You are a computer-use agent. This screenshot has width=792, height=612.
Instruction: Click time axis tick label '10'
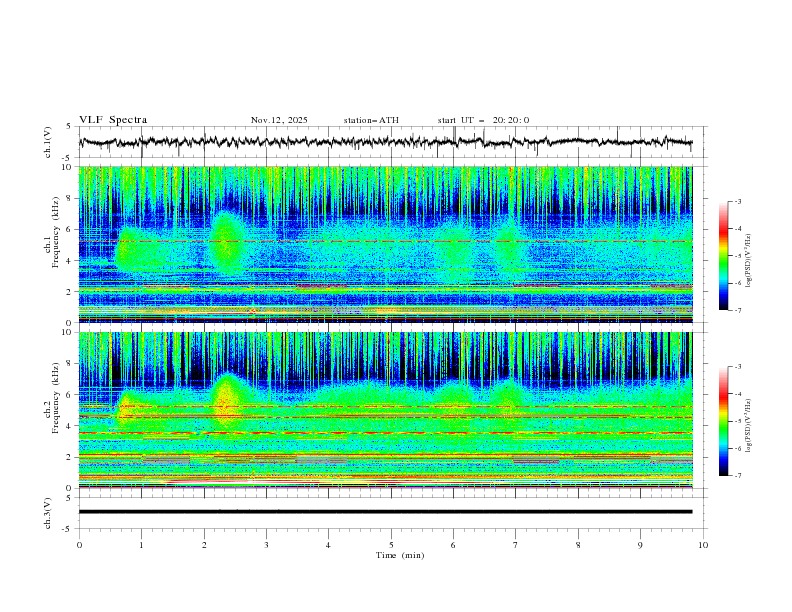703,545
